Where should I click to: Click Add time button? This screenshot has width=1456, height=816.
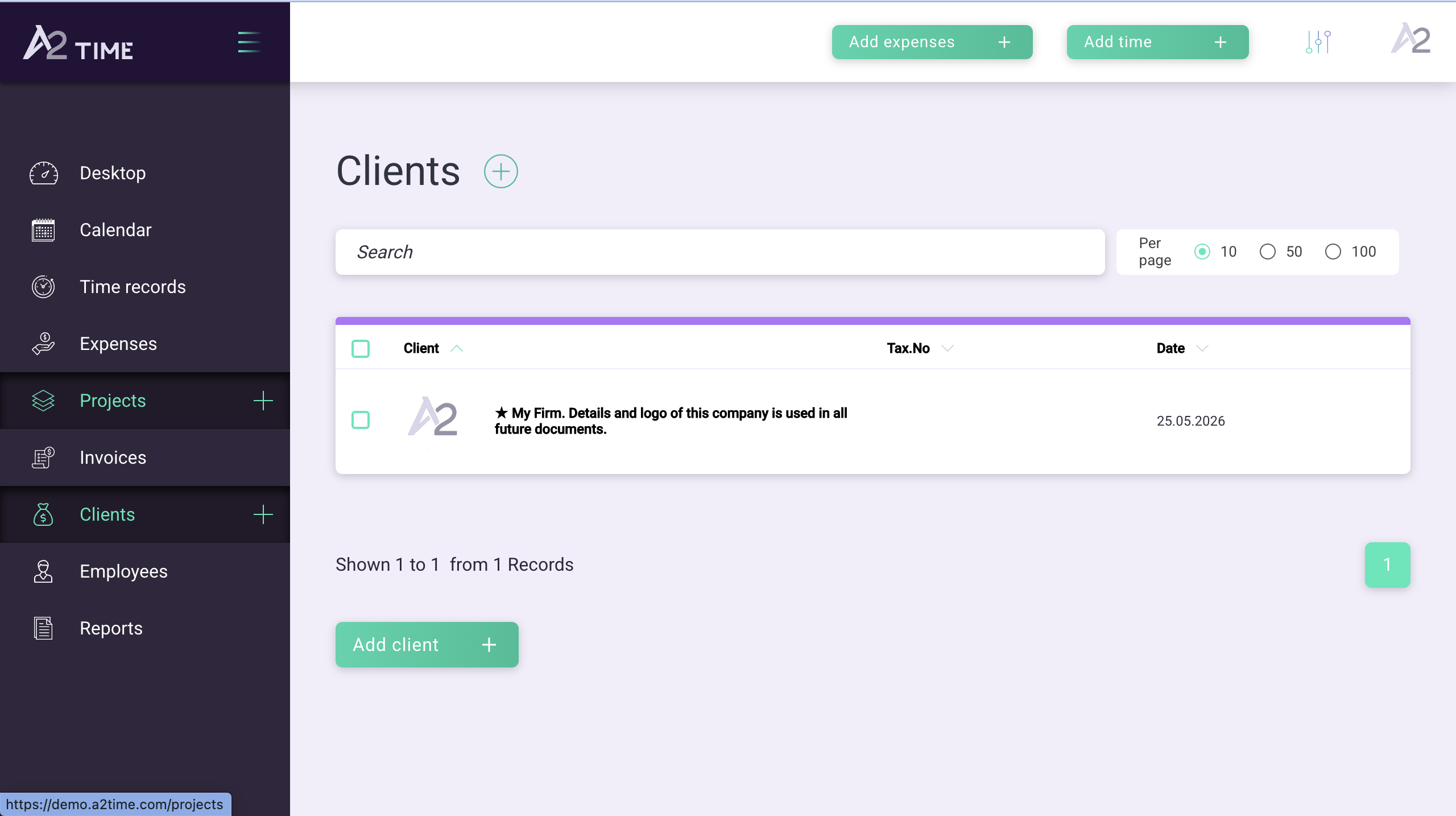tap(1157, 42)
